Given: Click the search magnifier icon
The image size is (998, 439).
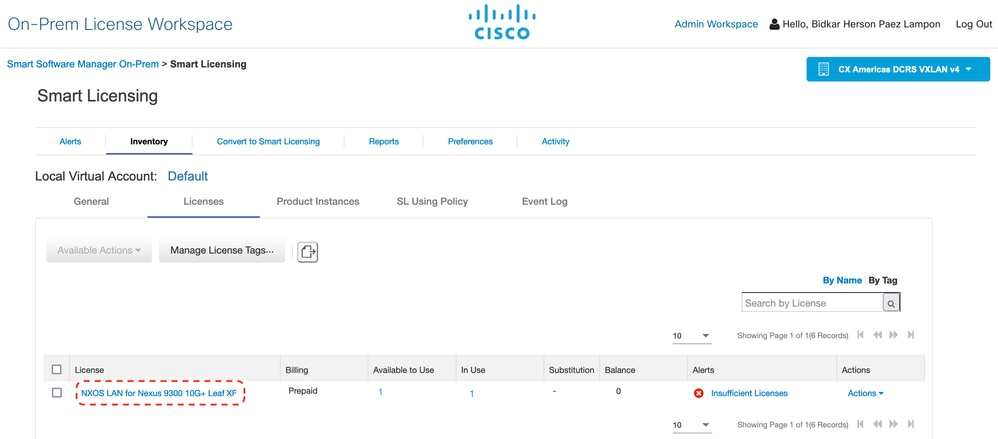Looking at the screenshot, I should tap(891, 303).
